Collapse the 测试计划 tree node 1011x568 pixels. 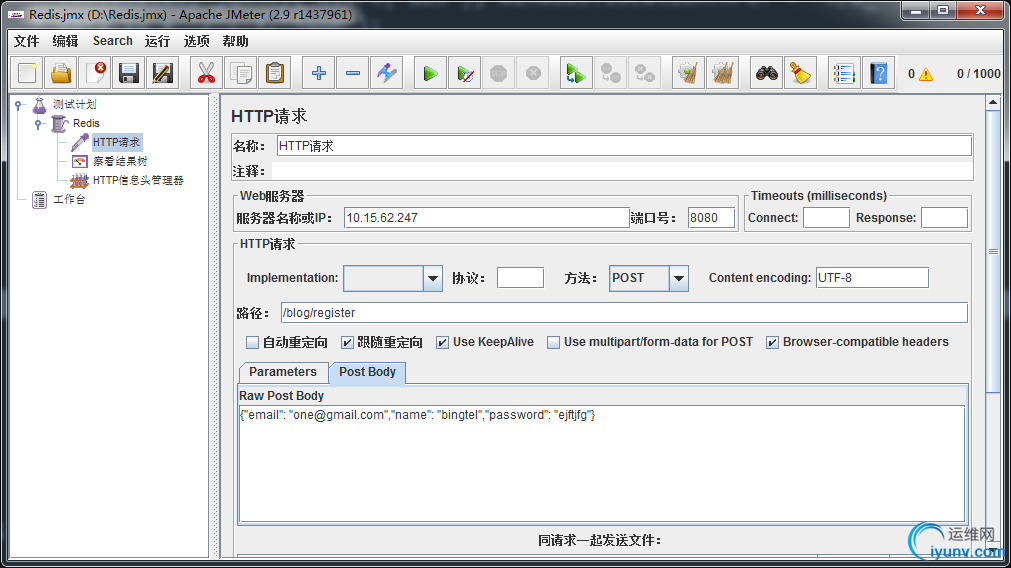pyautogui.click(x=19, y=104)
